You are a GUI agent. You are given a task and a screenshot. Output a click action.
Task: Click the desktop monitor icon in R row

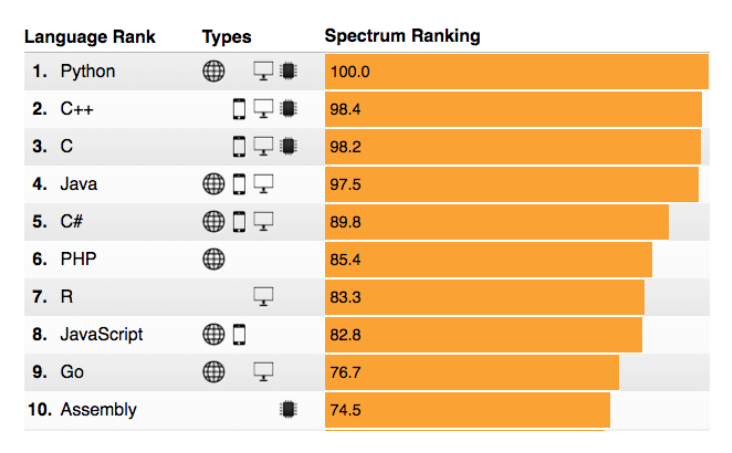pos(263,297)
